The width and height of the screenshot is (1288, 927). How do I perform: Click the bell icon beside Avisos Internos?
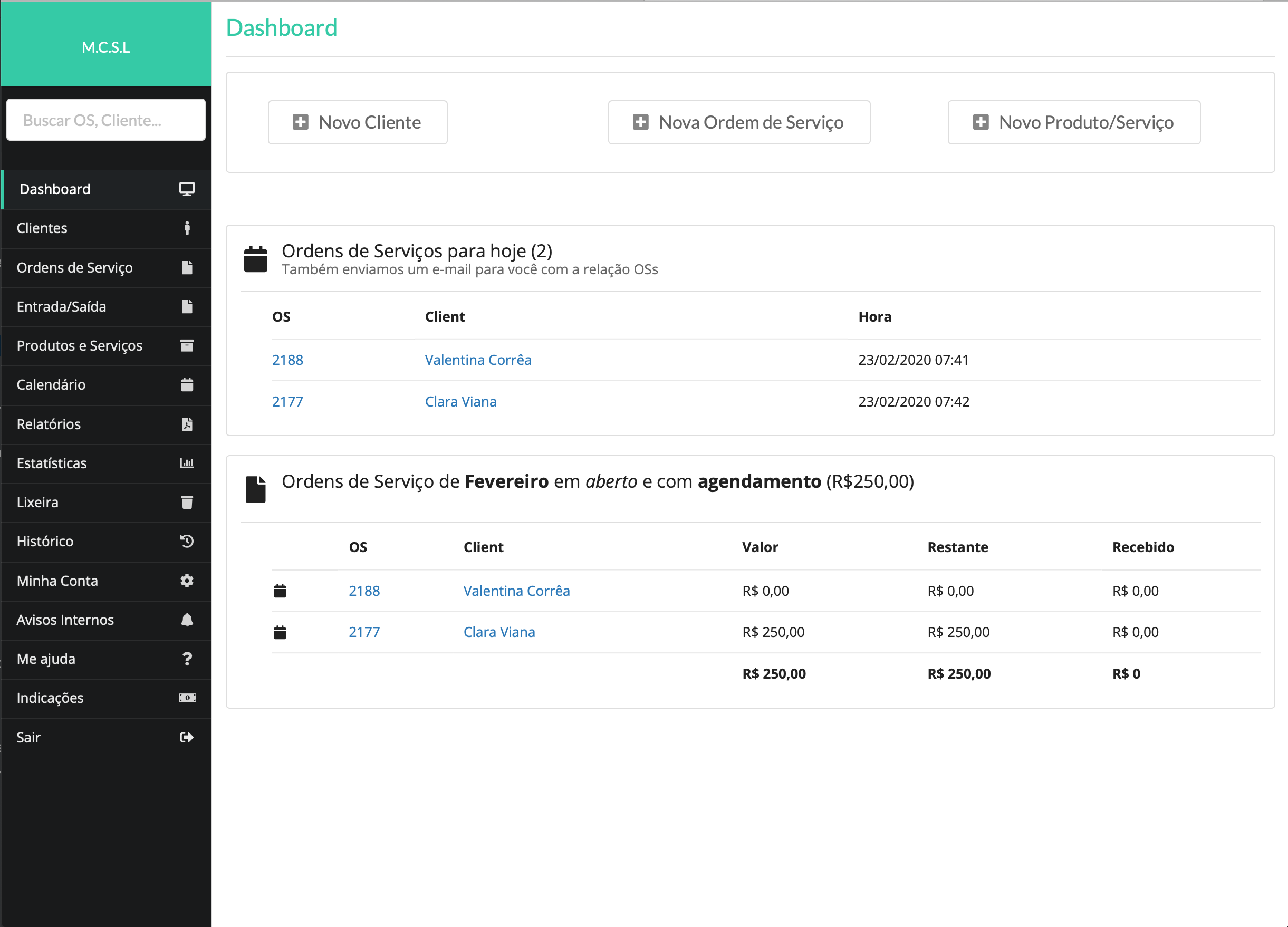187,620
